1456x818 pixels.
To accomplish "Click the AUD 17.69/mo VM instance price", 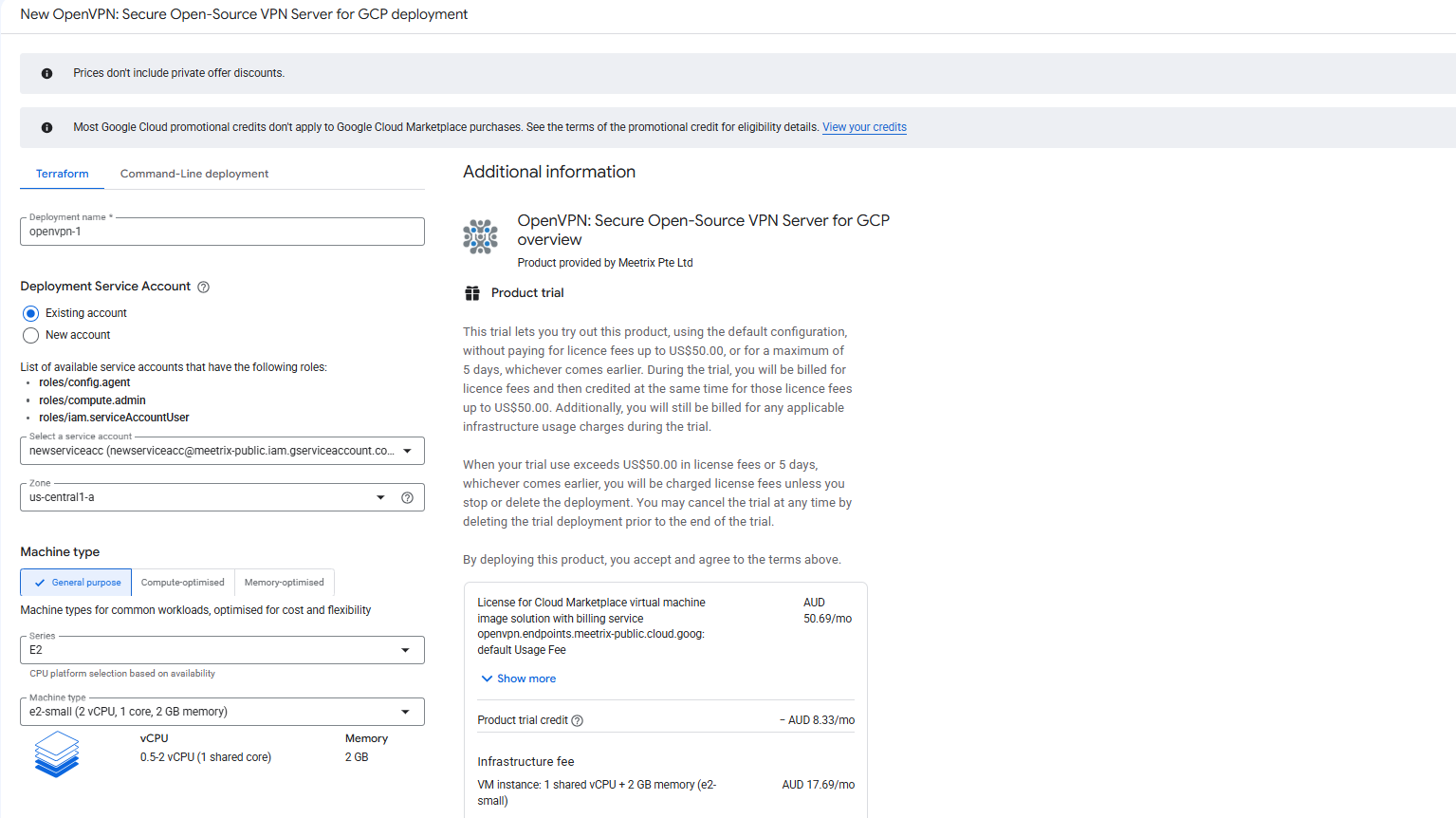I will click(818, 785).
